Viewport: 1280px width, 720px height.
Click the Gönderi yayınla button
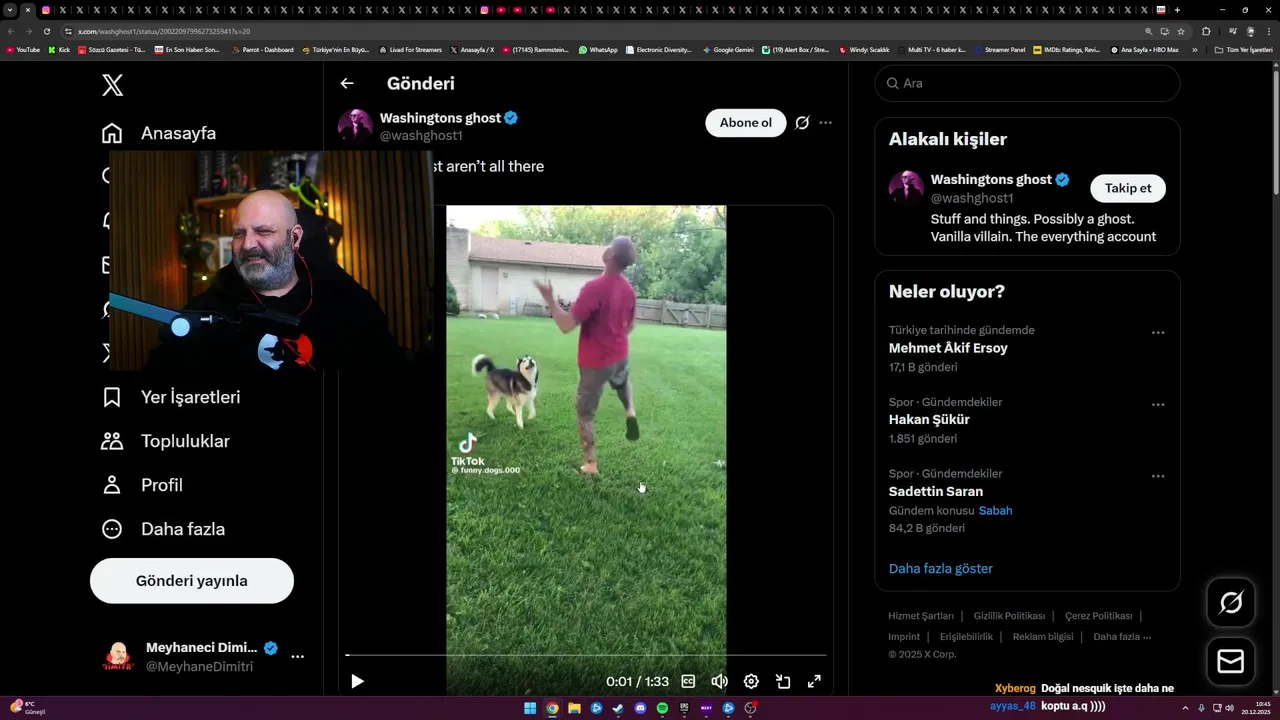192,581
